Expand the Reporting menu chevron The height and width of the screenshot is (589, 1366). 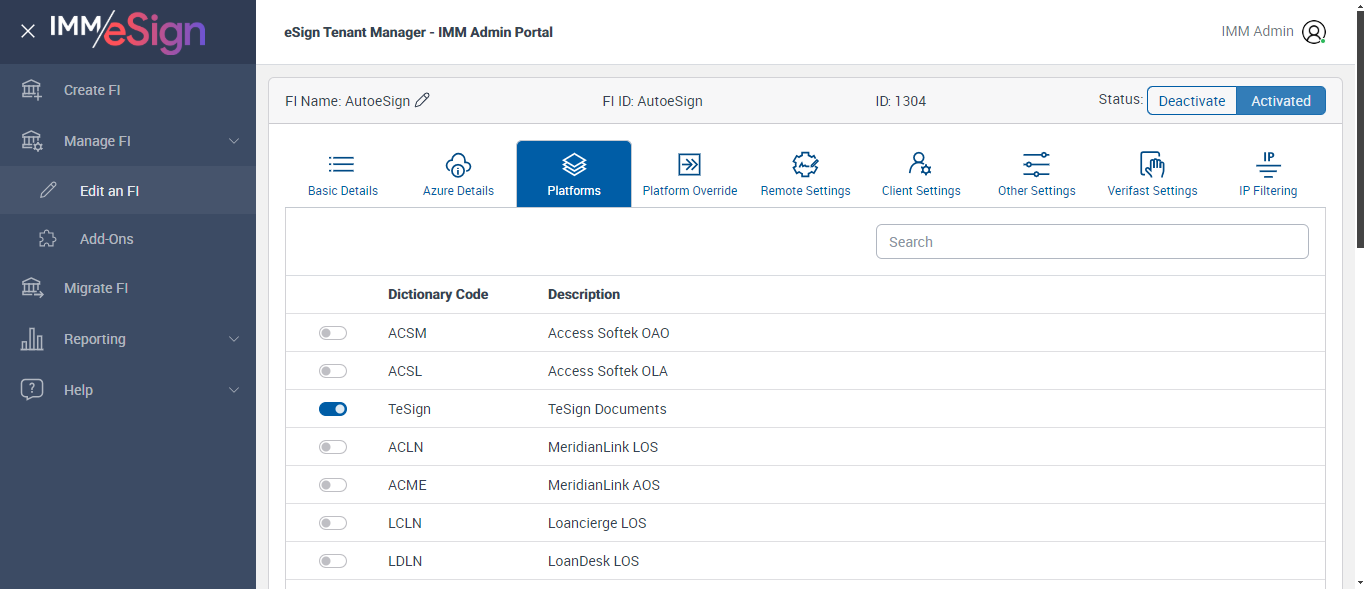click(234, 339)
